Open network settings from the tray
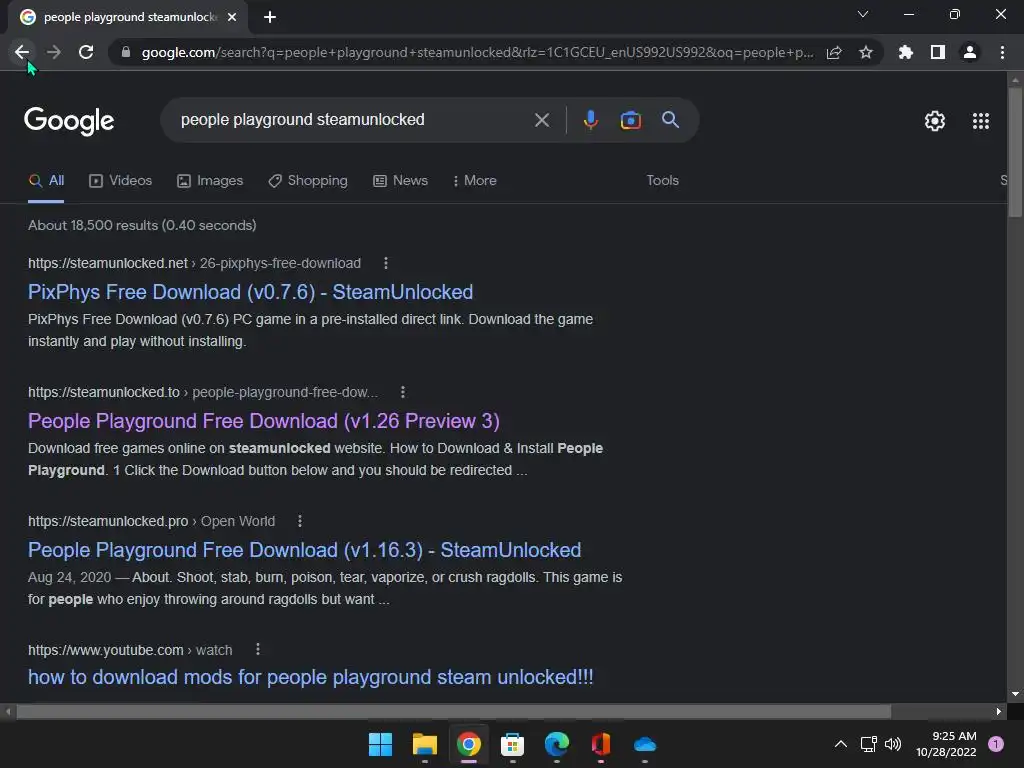Image resolution: width=1024 pixels, height=768 pixels. [868, 744]
